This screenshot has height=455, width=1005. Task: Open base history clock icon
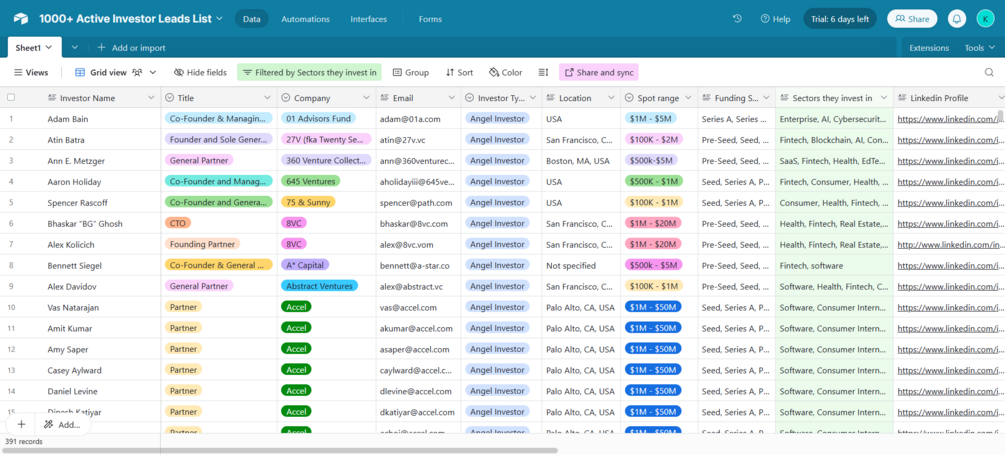pos(737,19)
